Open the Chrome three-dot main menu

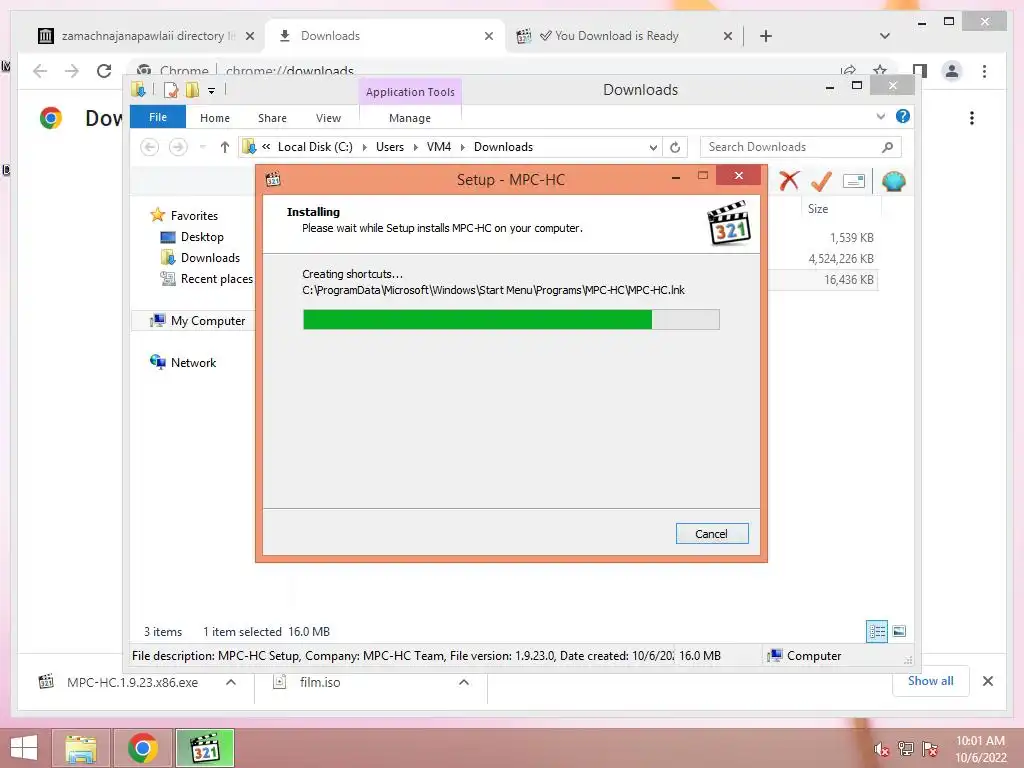point(984,71)
